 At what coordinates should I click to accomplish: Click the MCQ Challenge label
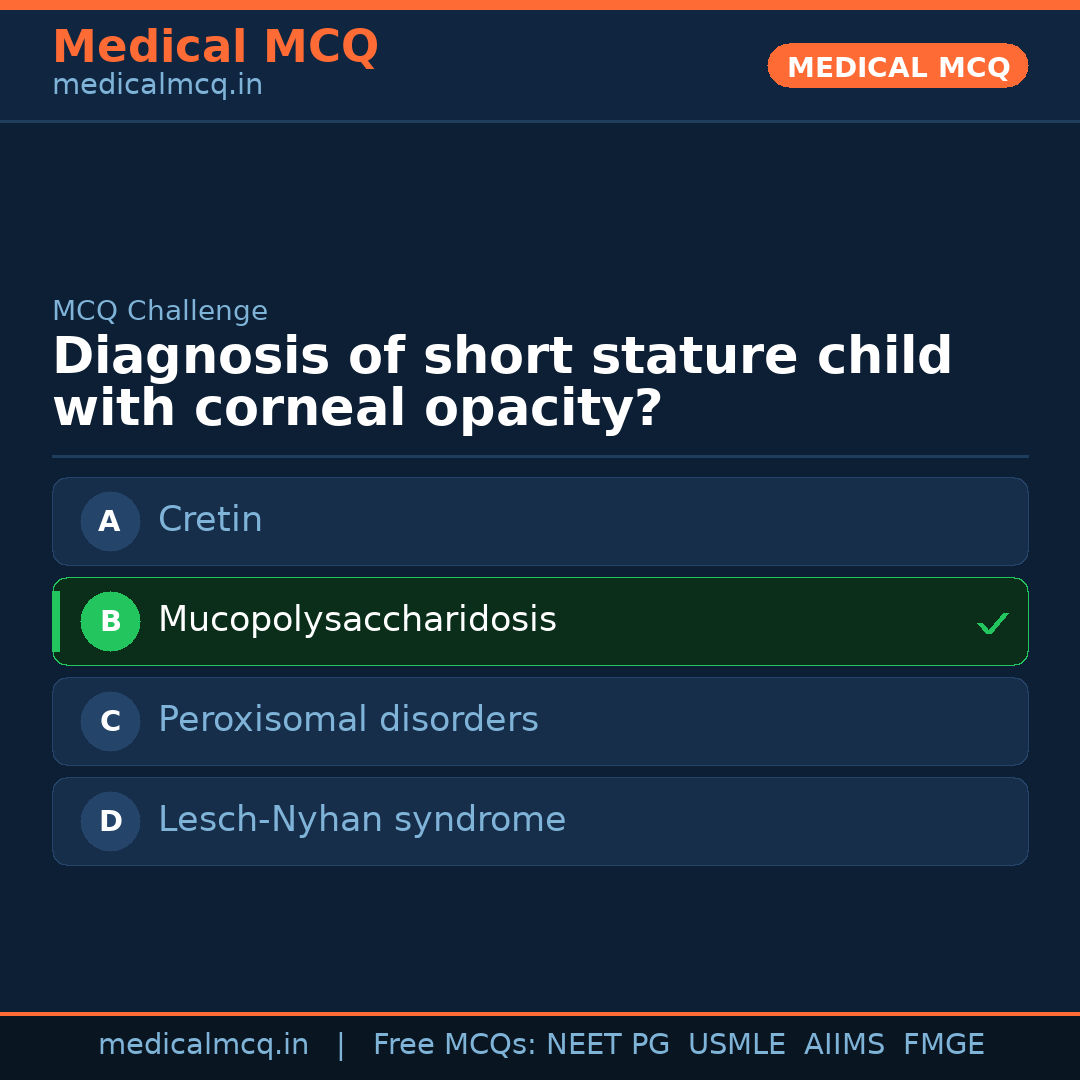(x=160, y=311)
